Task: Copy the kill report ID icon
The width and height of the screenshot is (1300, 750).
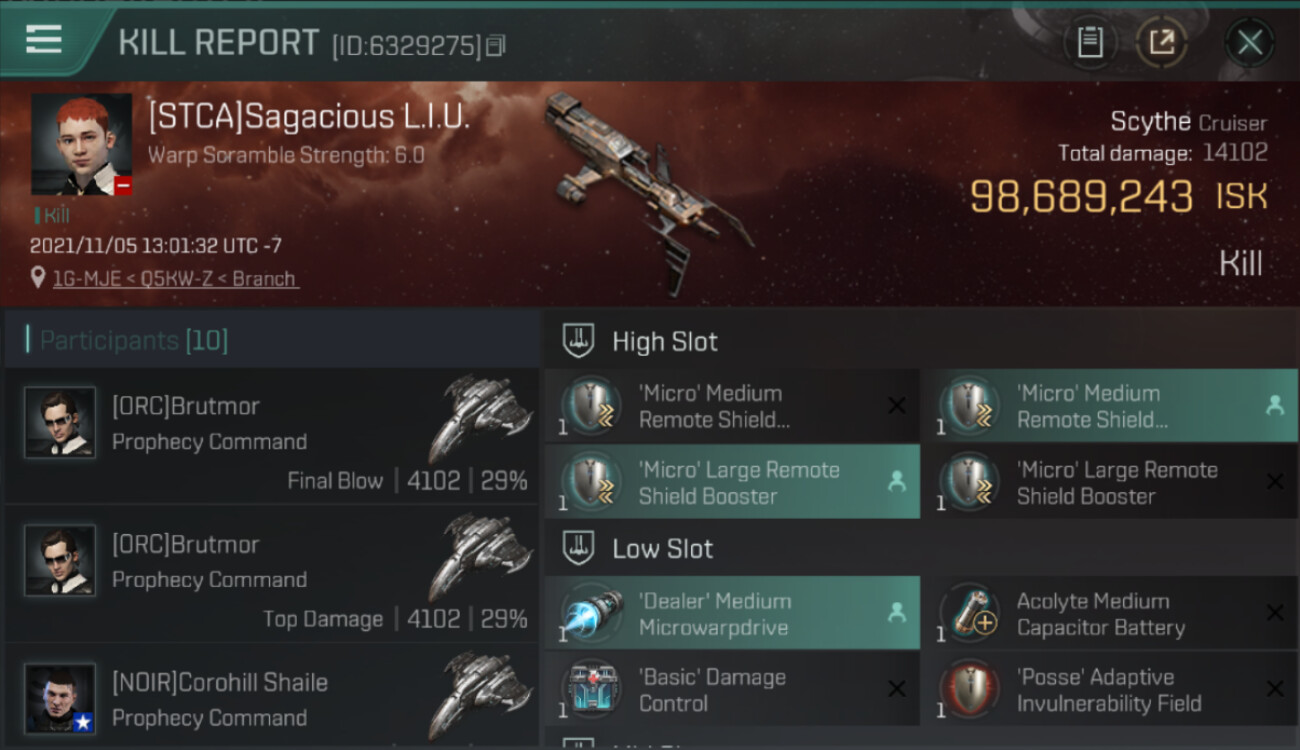Action: coord(496,45)
